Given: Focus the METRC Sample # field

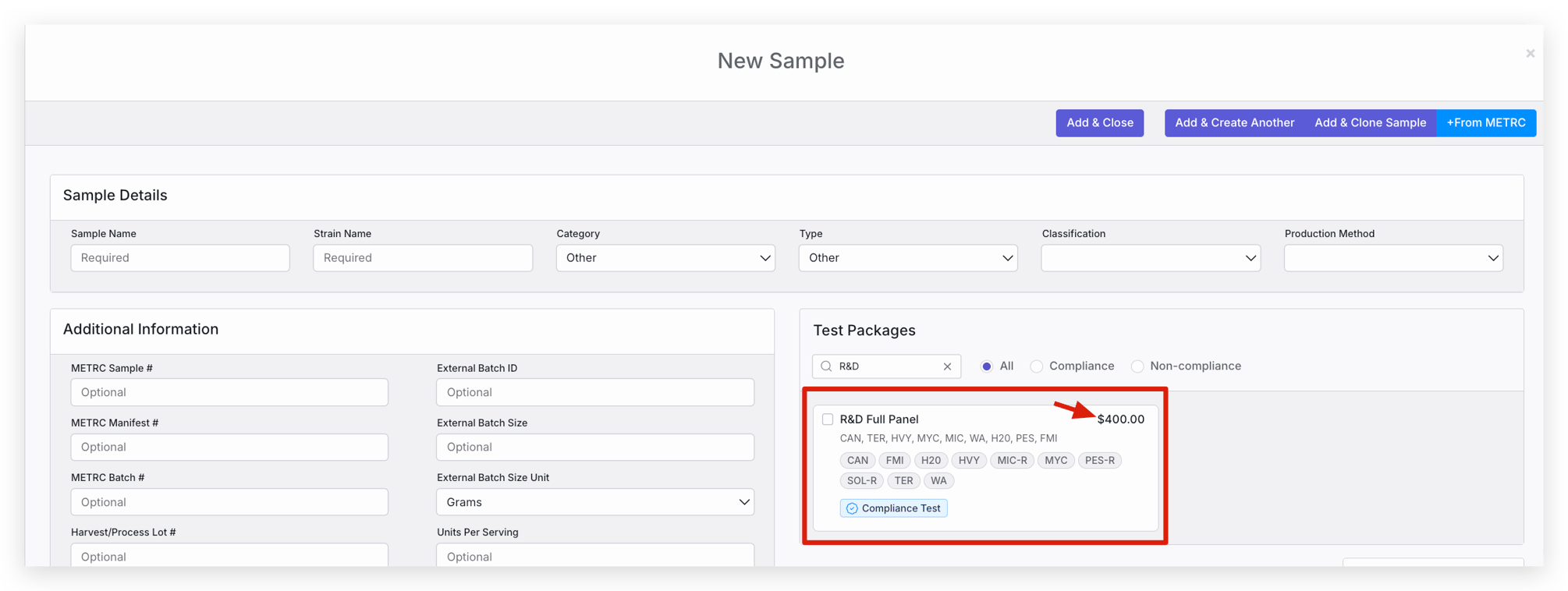Looking at the screenshot, I should point(229,392).
